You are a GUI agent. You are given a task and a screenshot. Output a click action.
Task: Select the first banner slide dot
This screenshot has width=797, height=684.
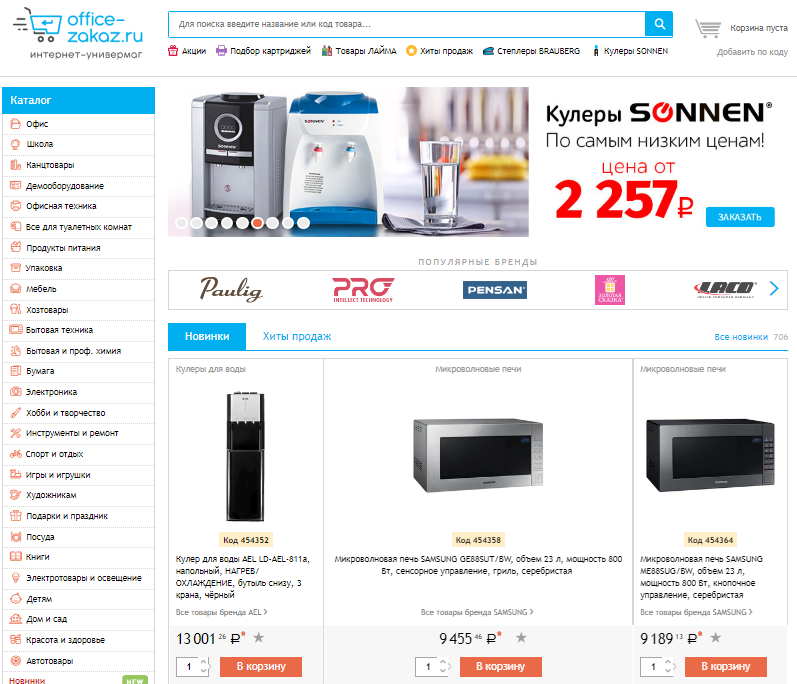[181, 223]
